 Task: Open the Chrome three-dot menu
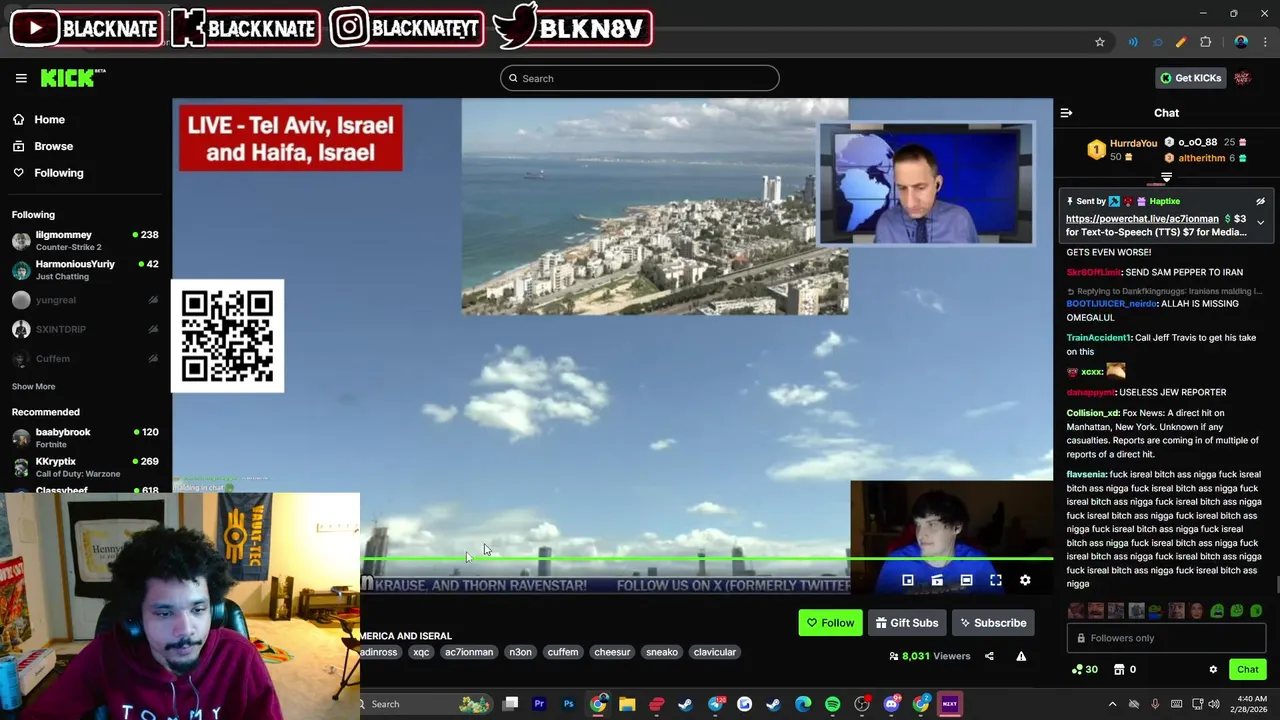point(1265,42)
